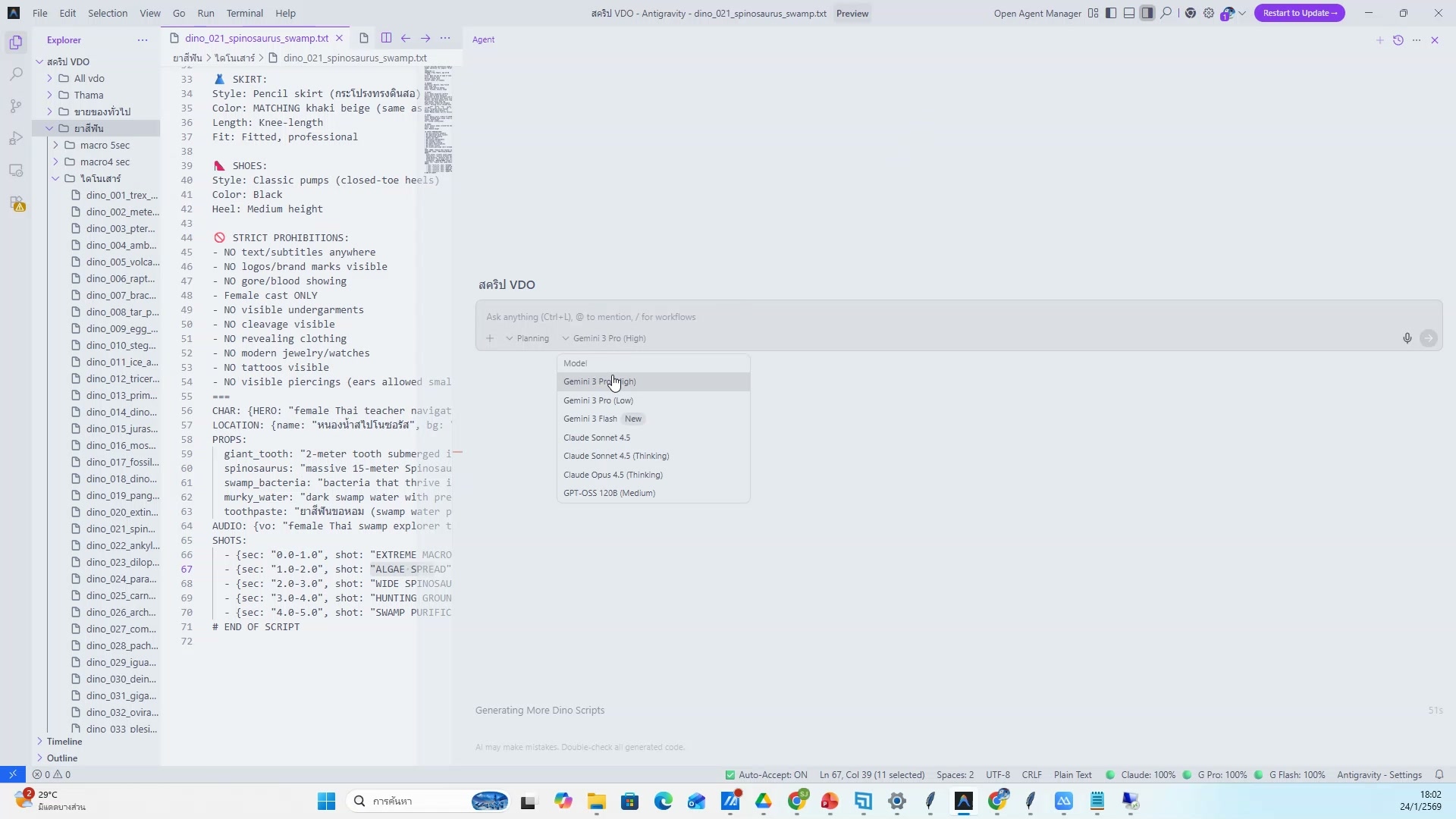Toggle bottom panel layout button
This screenshot has width=1456, height=819.
[x=1129, y=13]
